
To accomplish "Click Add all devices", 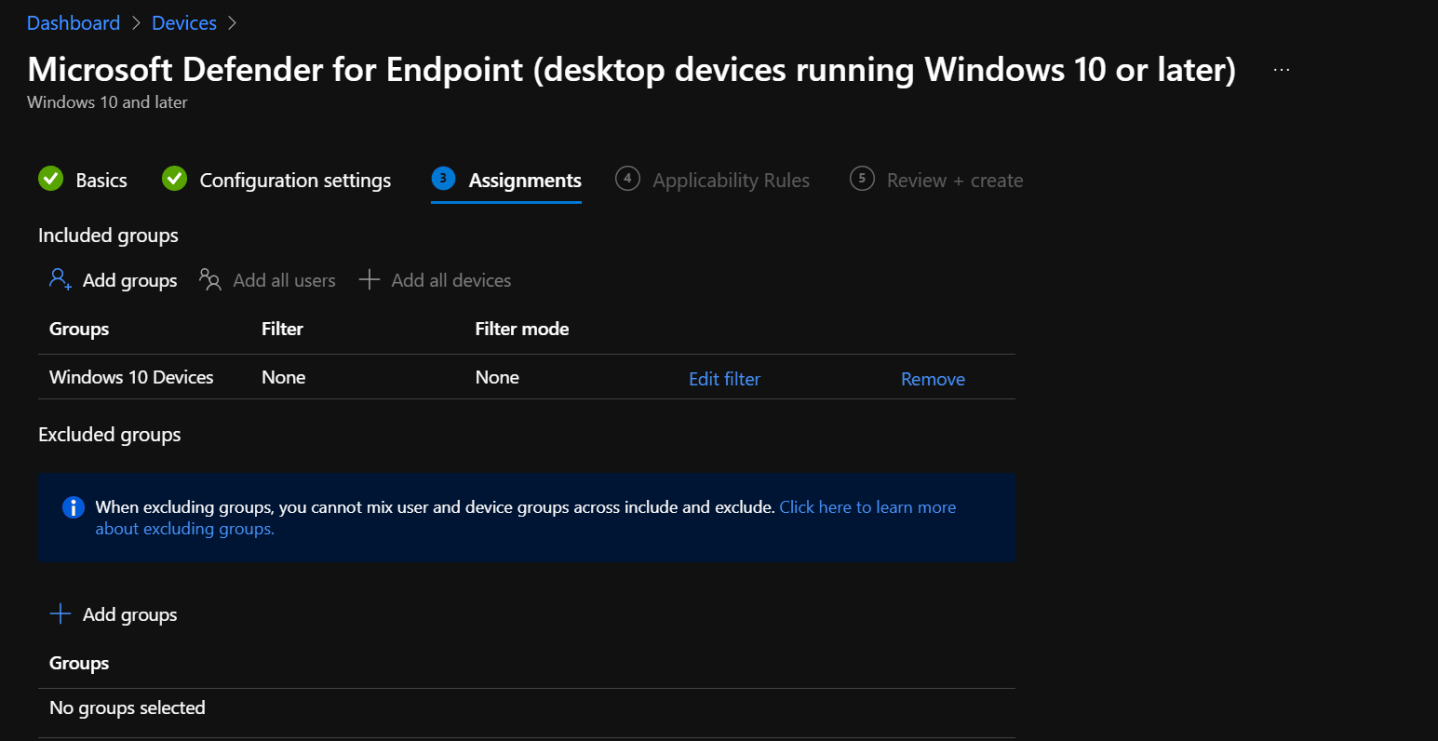I will [x=451, y=280].
